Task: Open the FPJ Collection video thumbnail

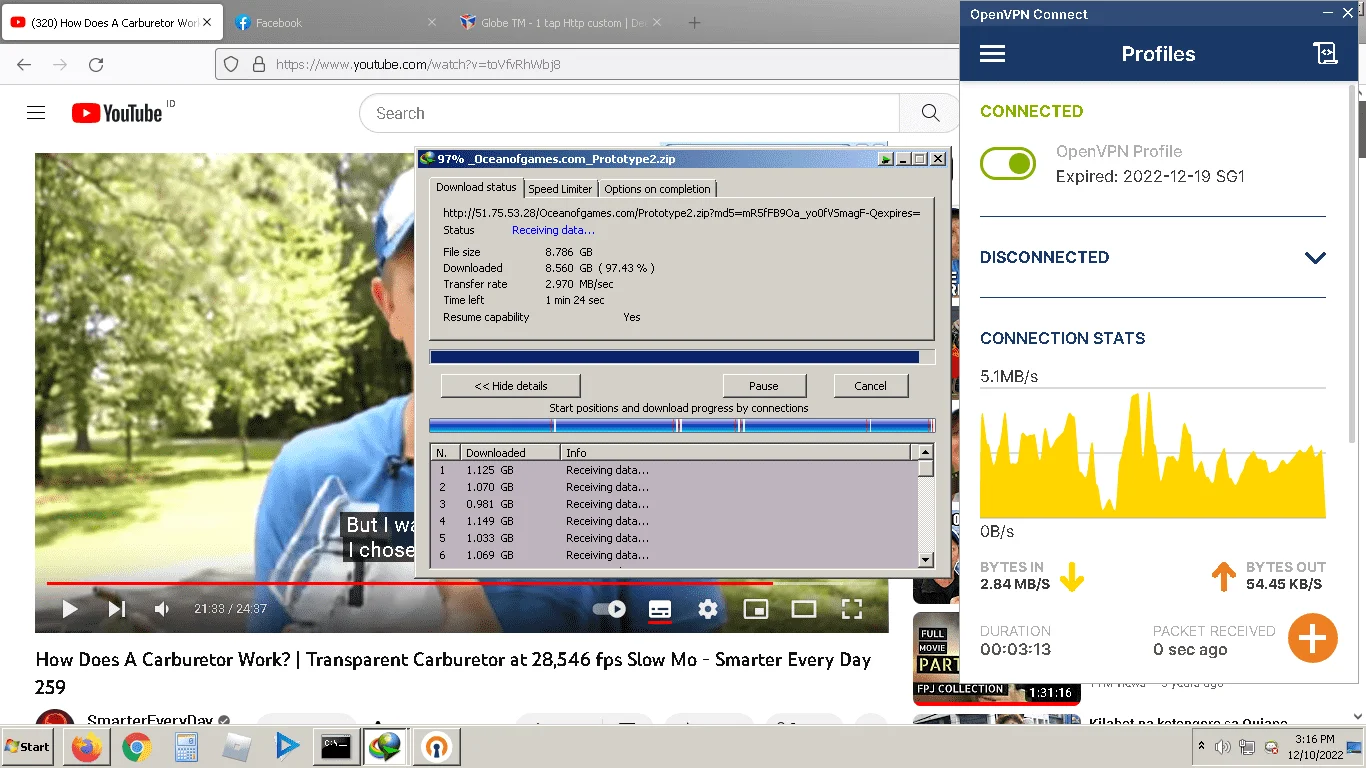Action: [996, 658]
